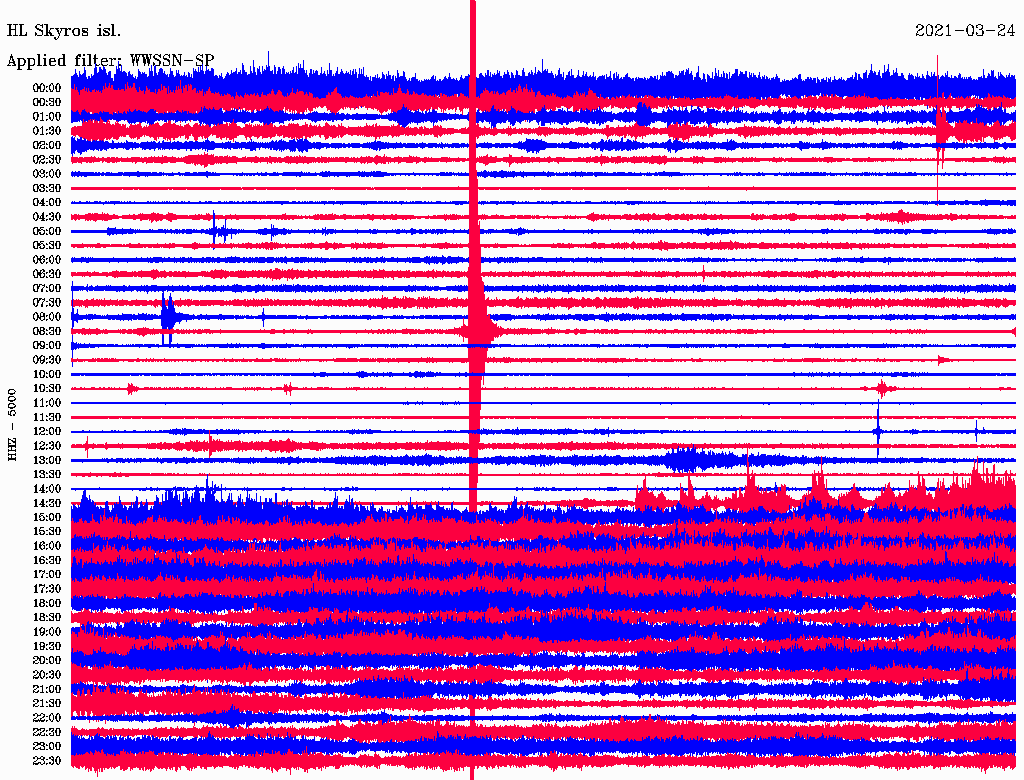Select the 18:00 time label
The height and width of the screenshot is (780, 1024).
point(47,603)
